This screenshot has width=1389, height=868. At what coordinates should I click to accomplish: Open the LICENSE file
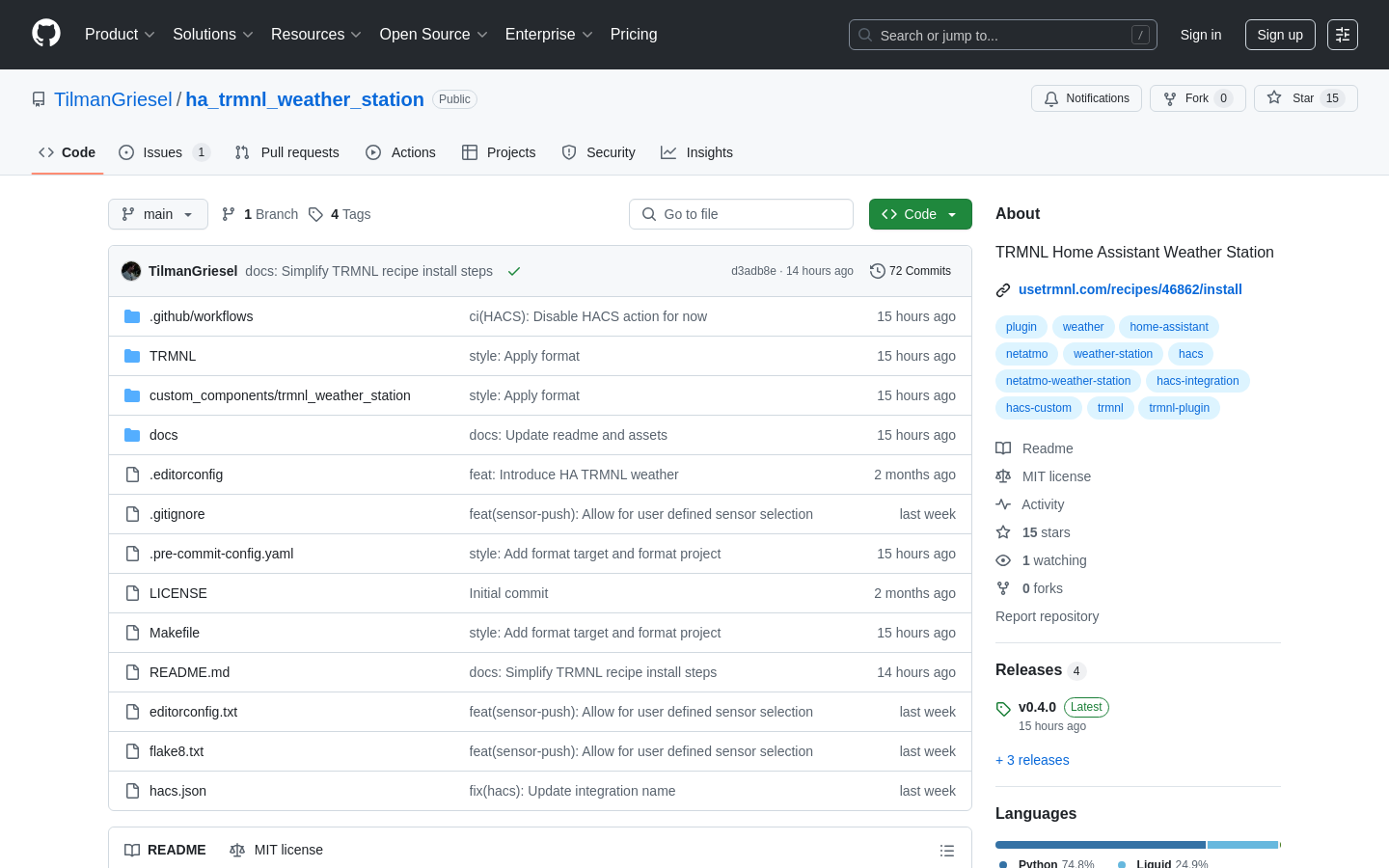coord(178,593)
